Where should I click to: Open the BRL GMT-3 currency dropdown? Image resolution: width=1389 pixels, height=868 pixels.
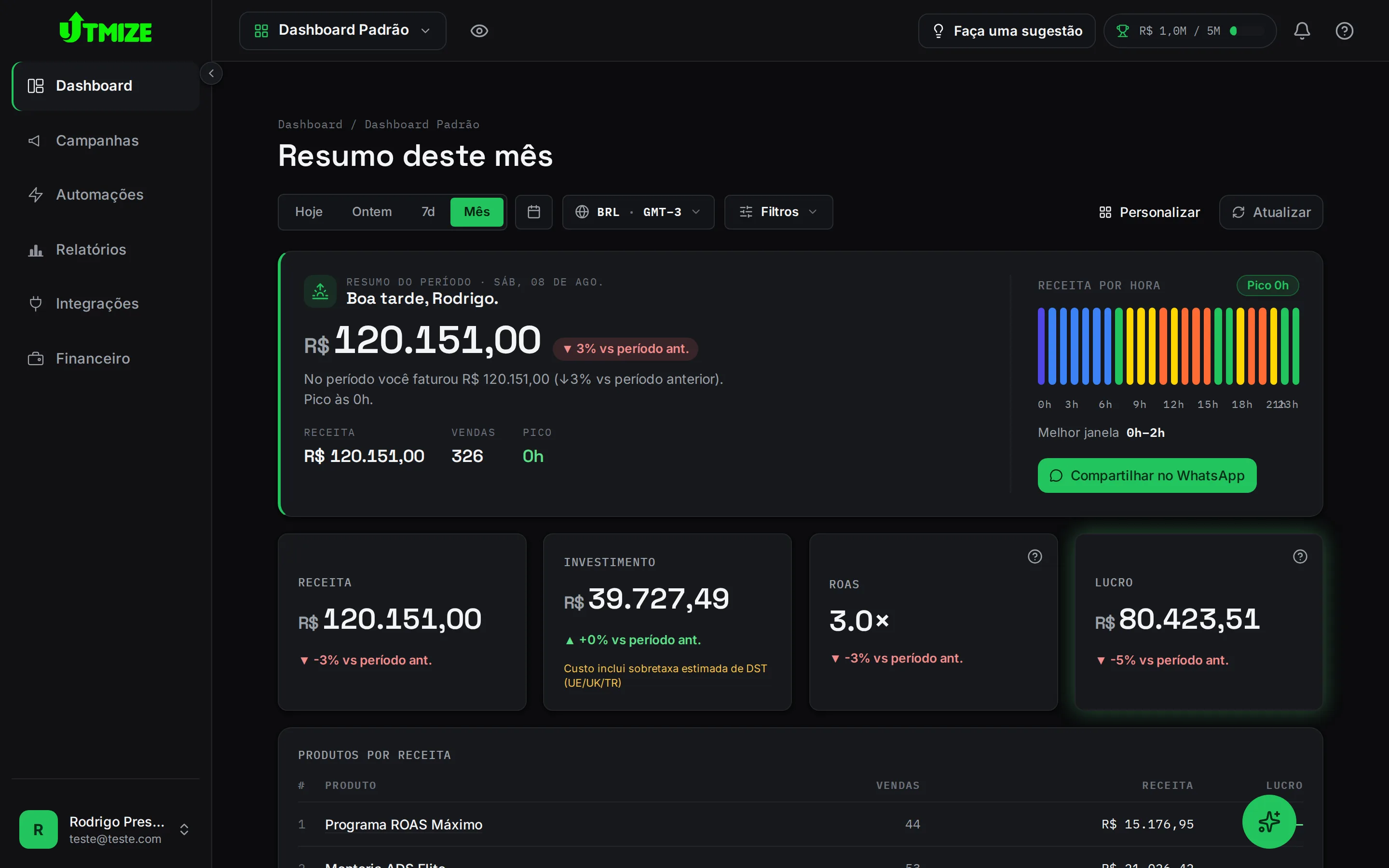tap(638, 212)
